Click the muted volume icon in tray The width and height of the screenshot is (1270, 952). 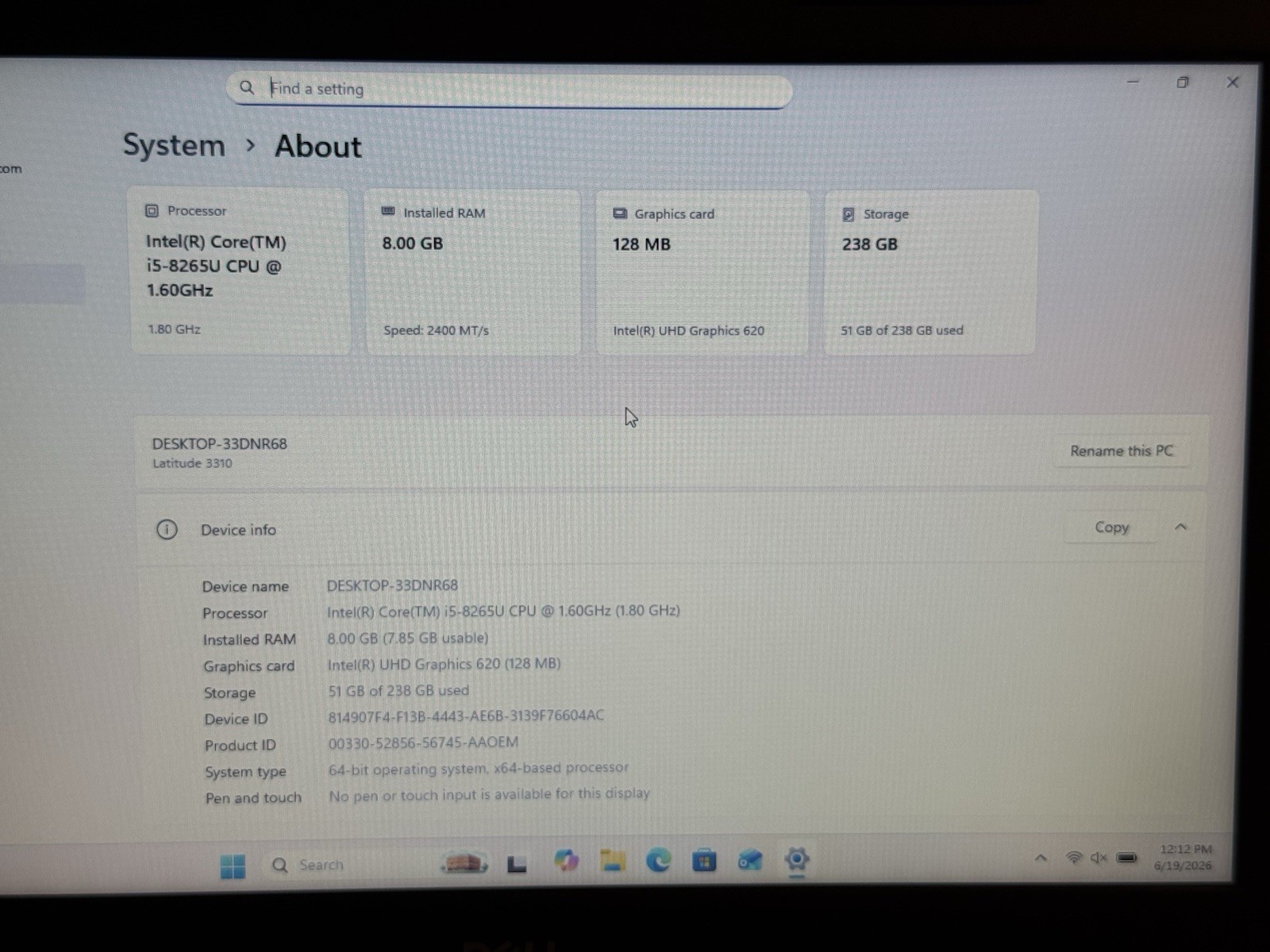click(x=1099, y=858)
